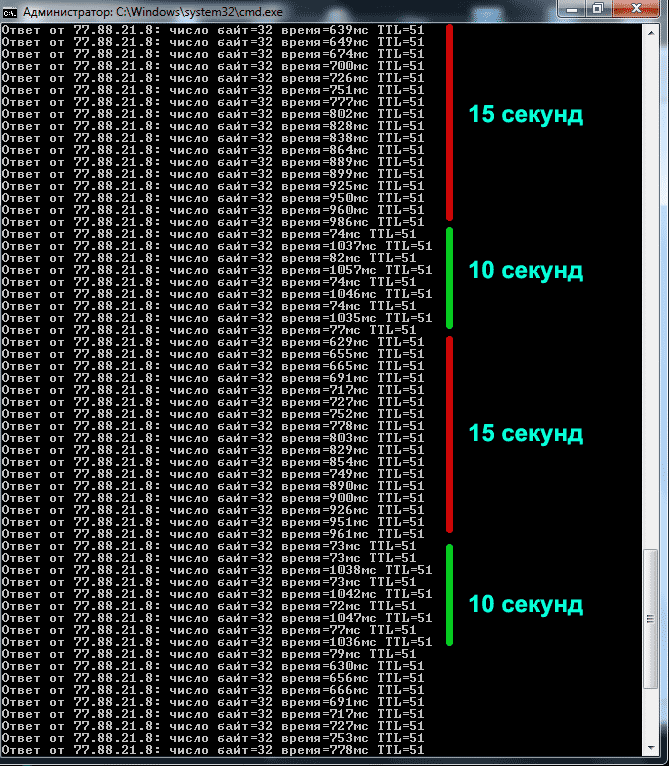
Task: Click the line with время=1036мс
Action: [x=216, y=642]
